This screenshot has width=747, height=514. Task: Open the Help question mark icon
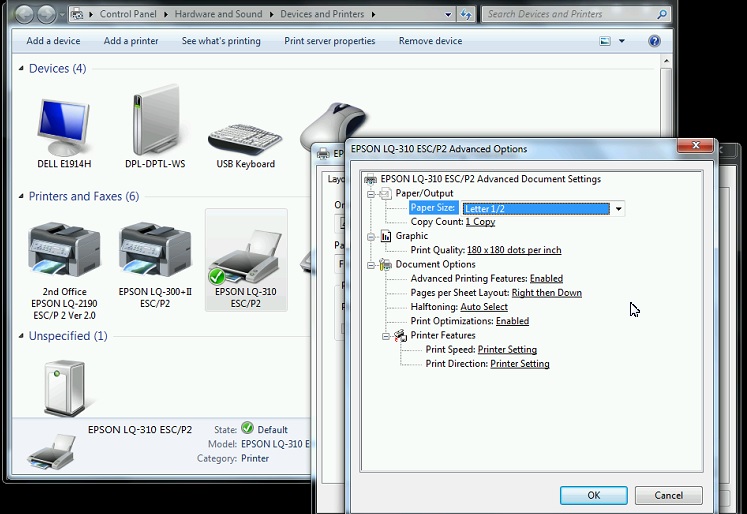click(x=654, y=41)
